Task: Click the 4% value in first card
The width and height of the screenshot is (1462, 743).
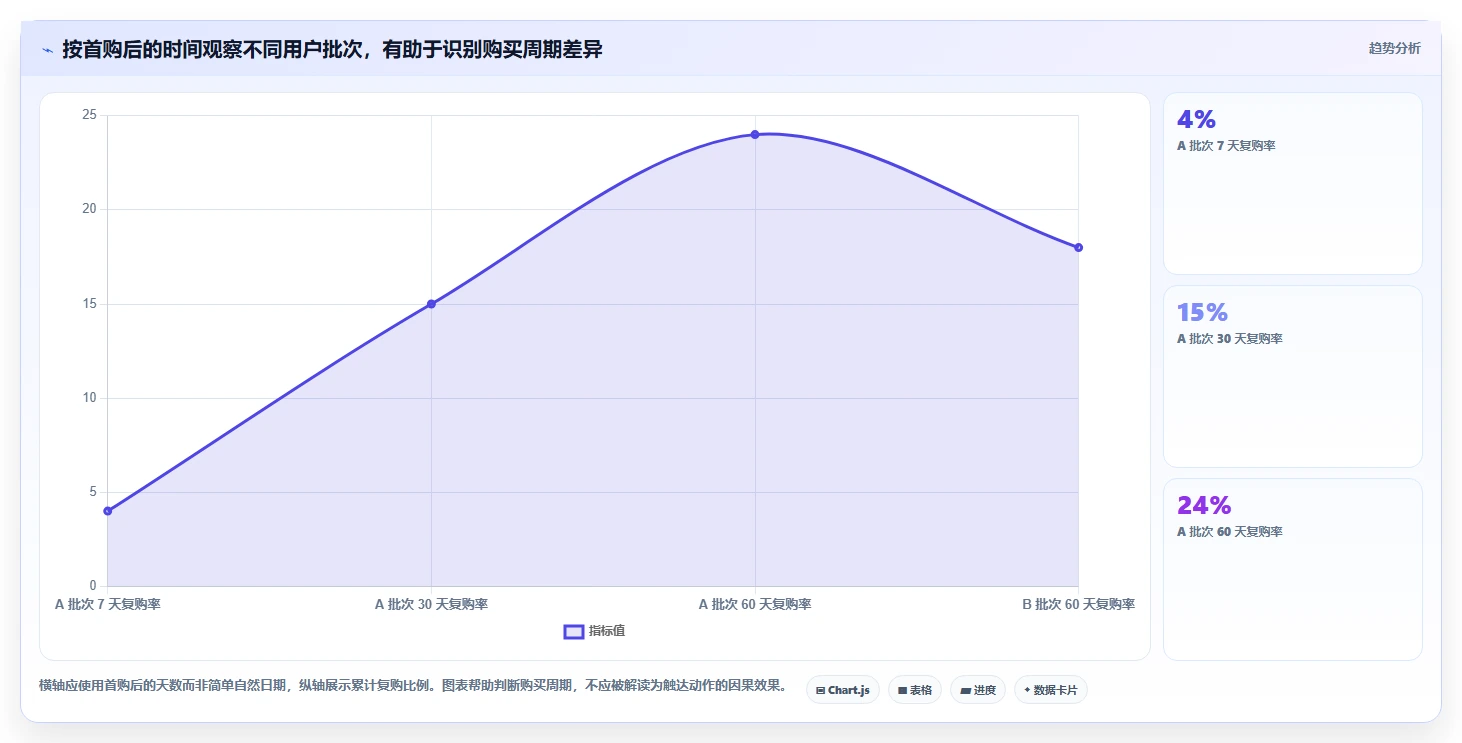Action: [x=1196, y=120]
